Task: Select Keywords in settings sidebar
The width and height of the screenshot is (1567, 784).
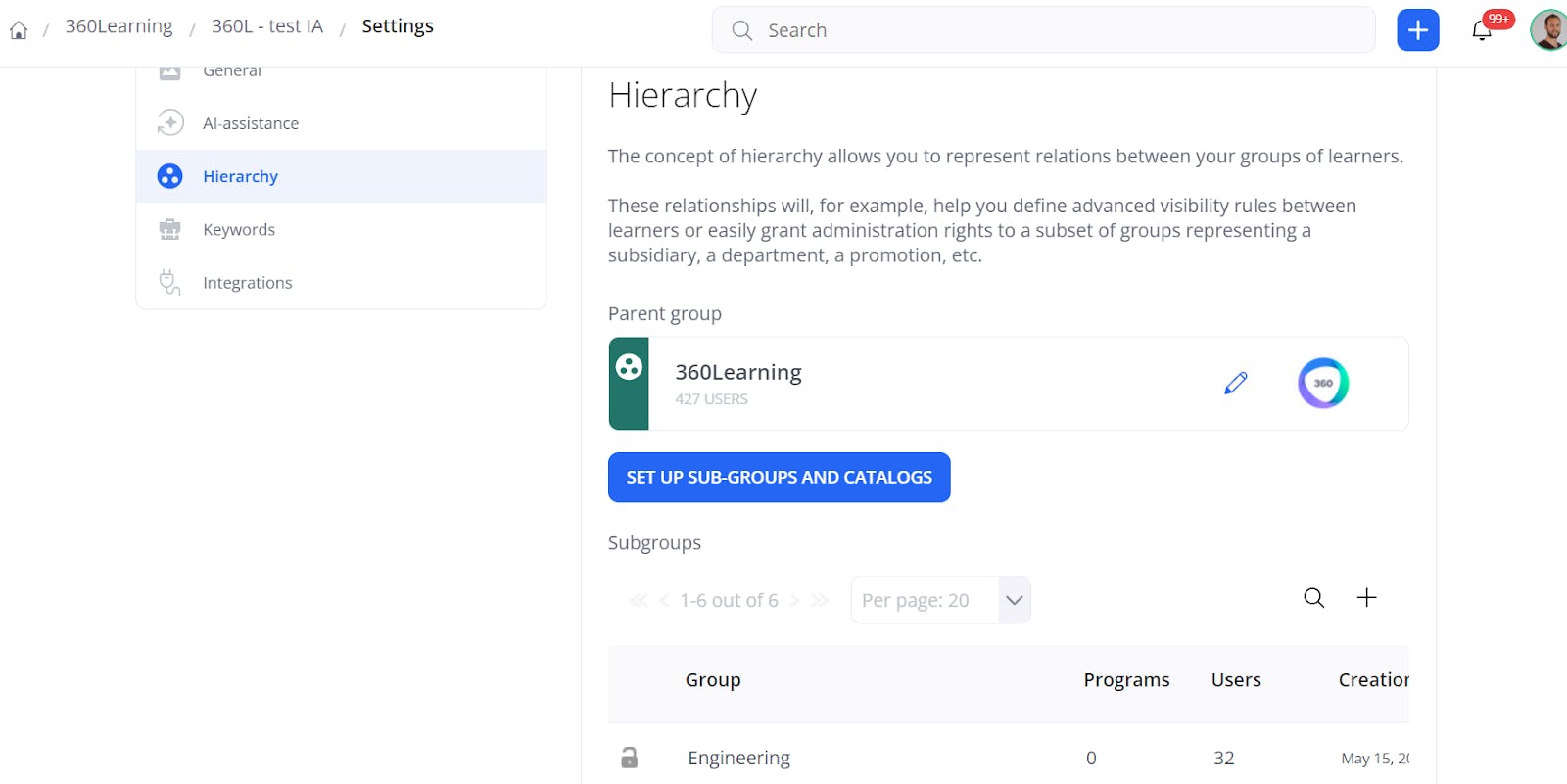Action: (239, 229)
